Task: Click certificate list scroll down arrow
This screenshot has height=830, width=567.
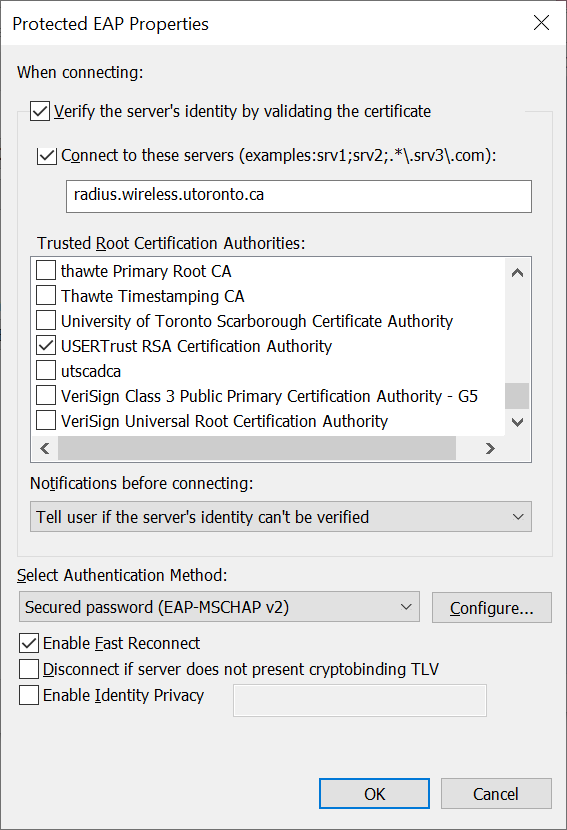Action: [x=517, y=422]
